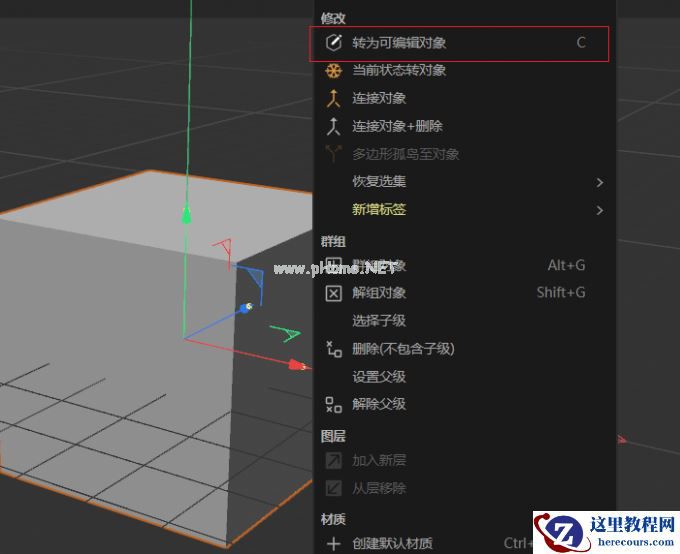The image size is (680, 554).
Task: Choose 删除(不包含子级) entry
Action: tap(464, 349)
